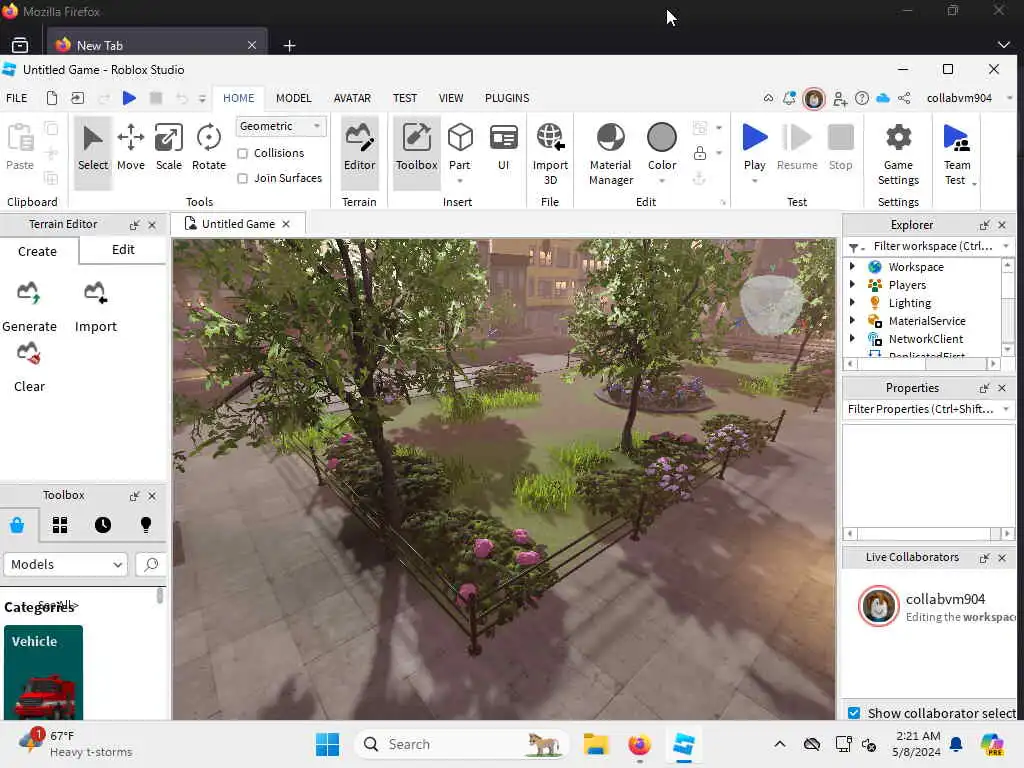Close the Terrain Editor panel

[152, 225]
